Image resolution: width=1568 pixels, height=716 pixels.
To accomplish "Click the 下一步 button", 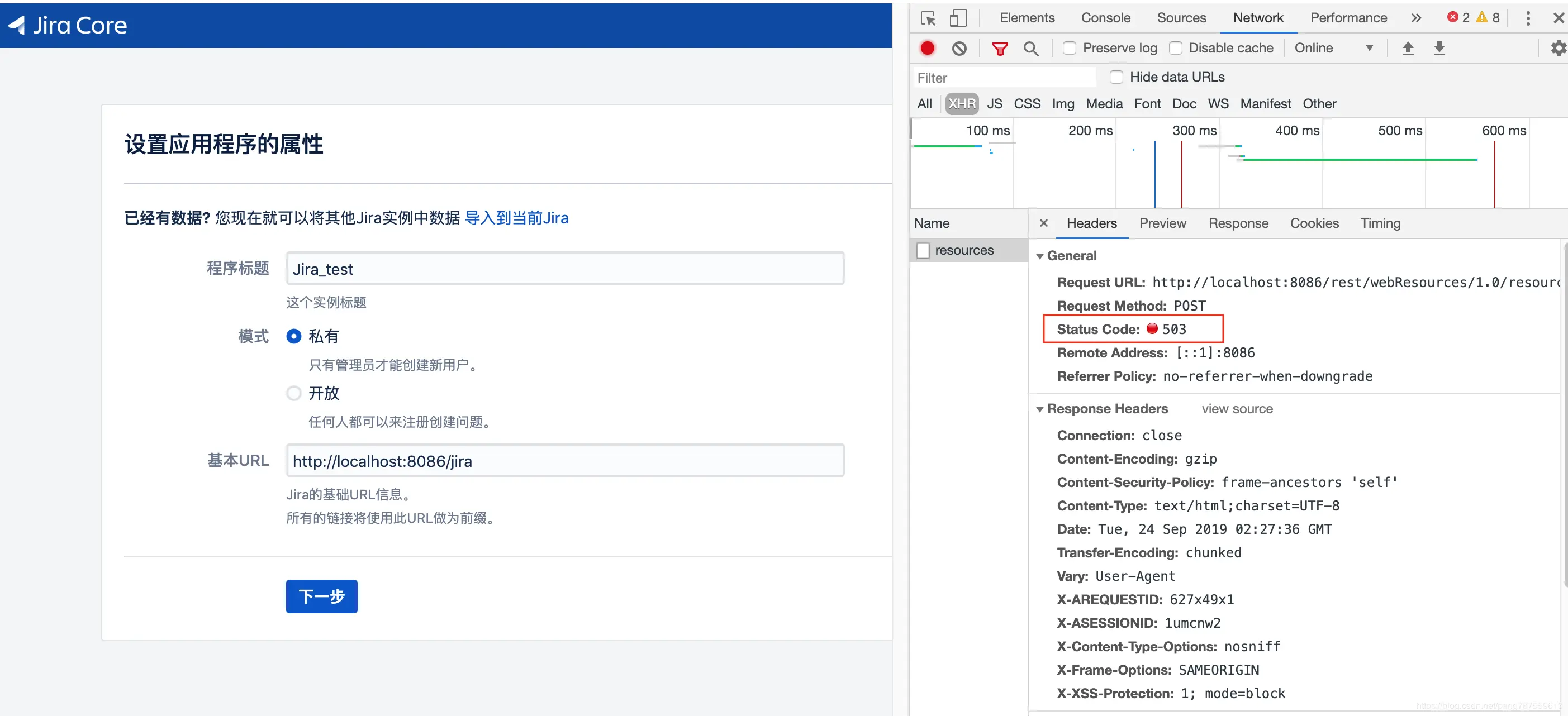I will pos(321,596).
